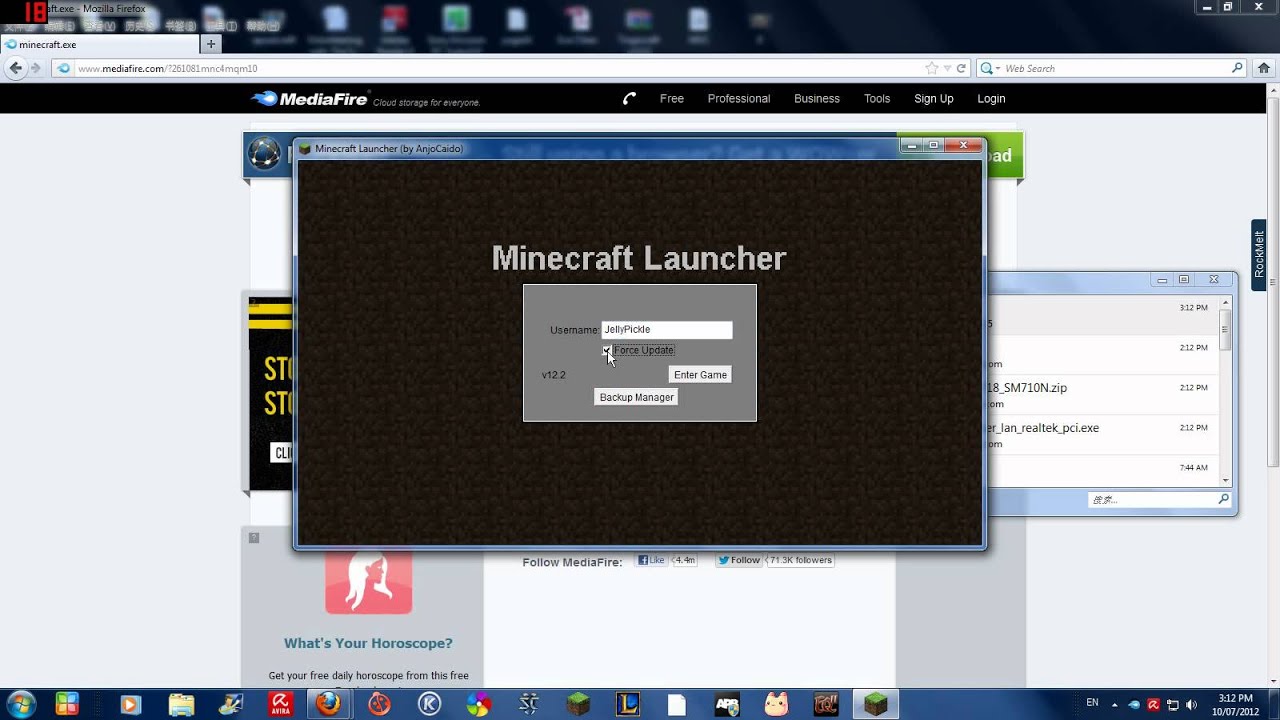Screen dimensions: 1280x720
Task: Click the Login link
Action: tap(991, 98)
